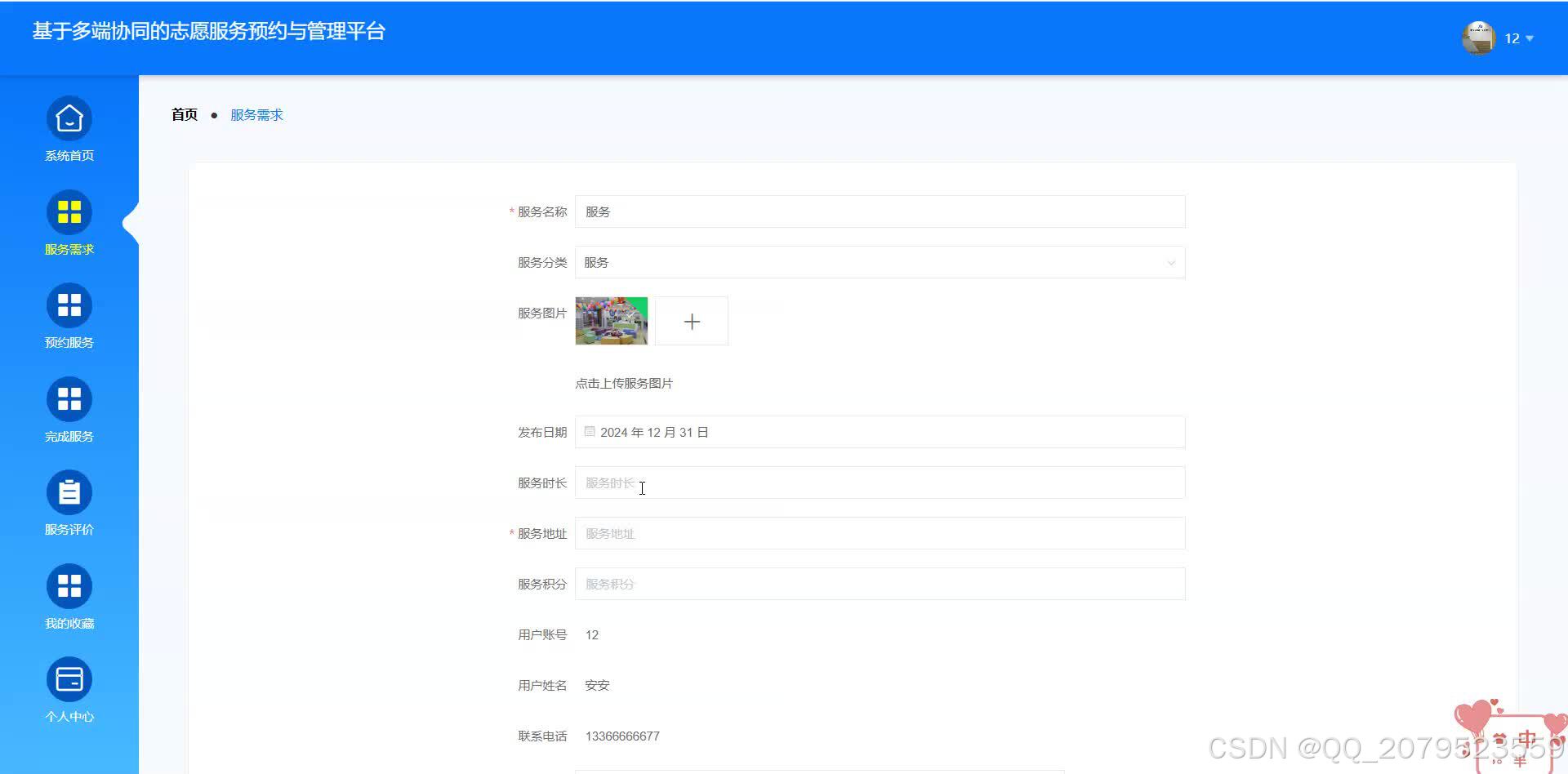
Task: Focus the 服务地址 input field
Action: click(x=880, y=533)
